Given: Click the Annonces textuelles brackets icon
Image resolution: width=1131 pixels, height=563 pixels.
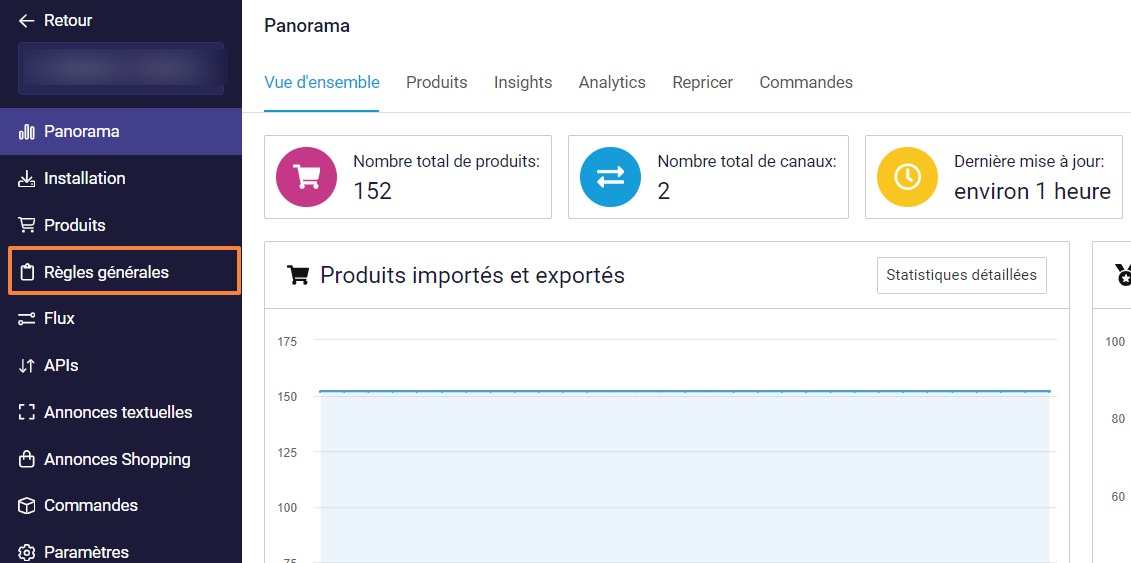Looking at the screenshot, I should [x=27, y=413].
